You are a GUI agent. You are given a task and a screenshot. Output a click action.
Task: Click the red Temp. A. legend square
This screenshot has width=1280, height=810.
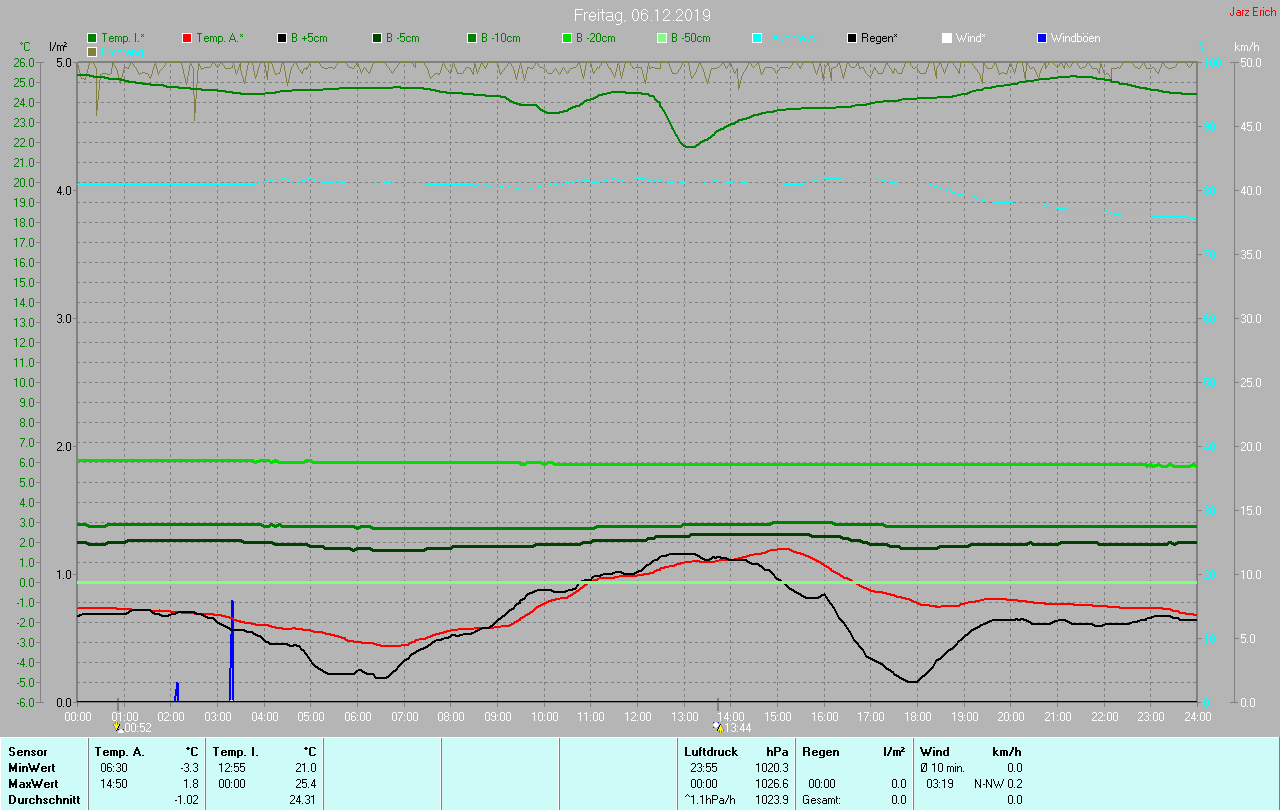[187, 38]
